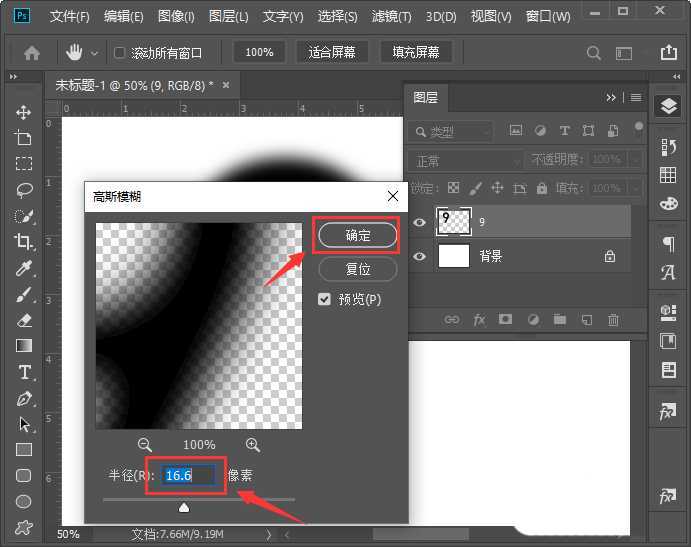Image resolution: width=691 pixels, height=547 pixels.
Task: Open the 滤镜(T) menu
Action: [390, 17]
